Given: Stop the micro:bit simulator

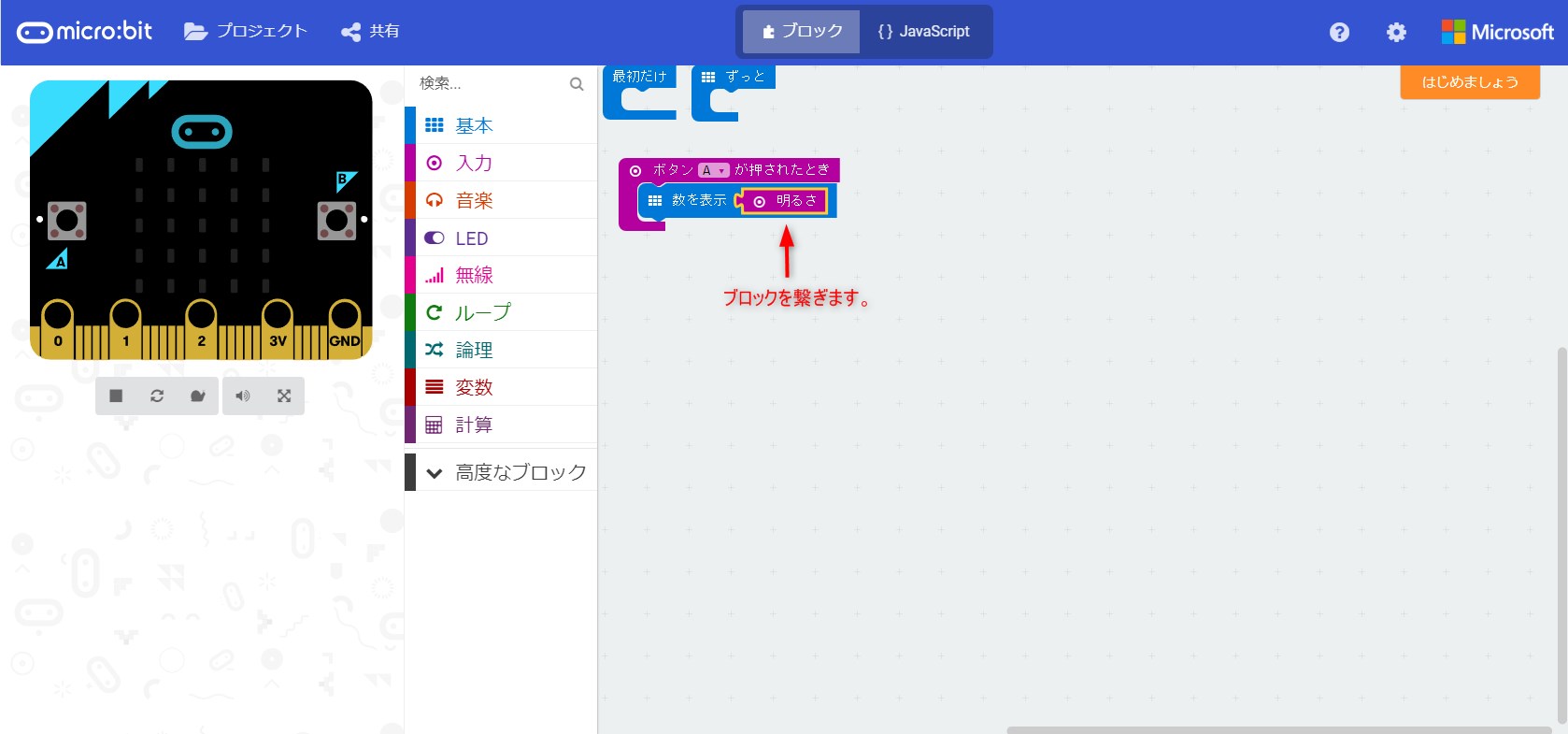Looking at the screenshot, I should 116,396.
